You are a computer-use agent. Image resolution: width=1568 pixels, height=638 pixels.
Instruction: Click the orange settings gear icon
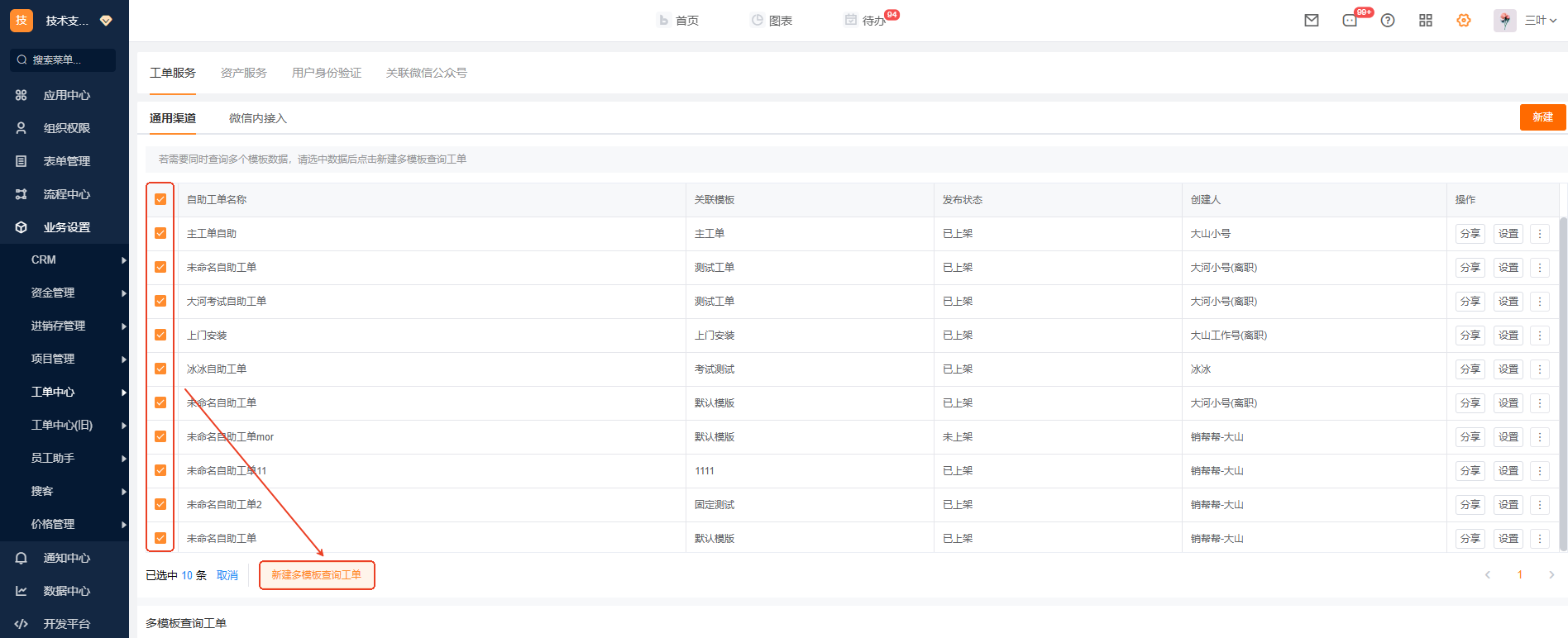click(x=1464, y=21)
